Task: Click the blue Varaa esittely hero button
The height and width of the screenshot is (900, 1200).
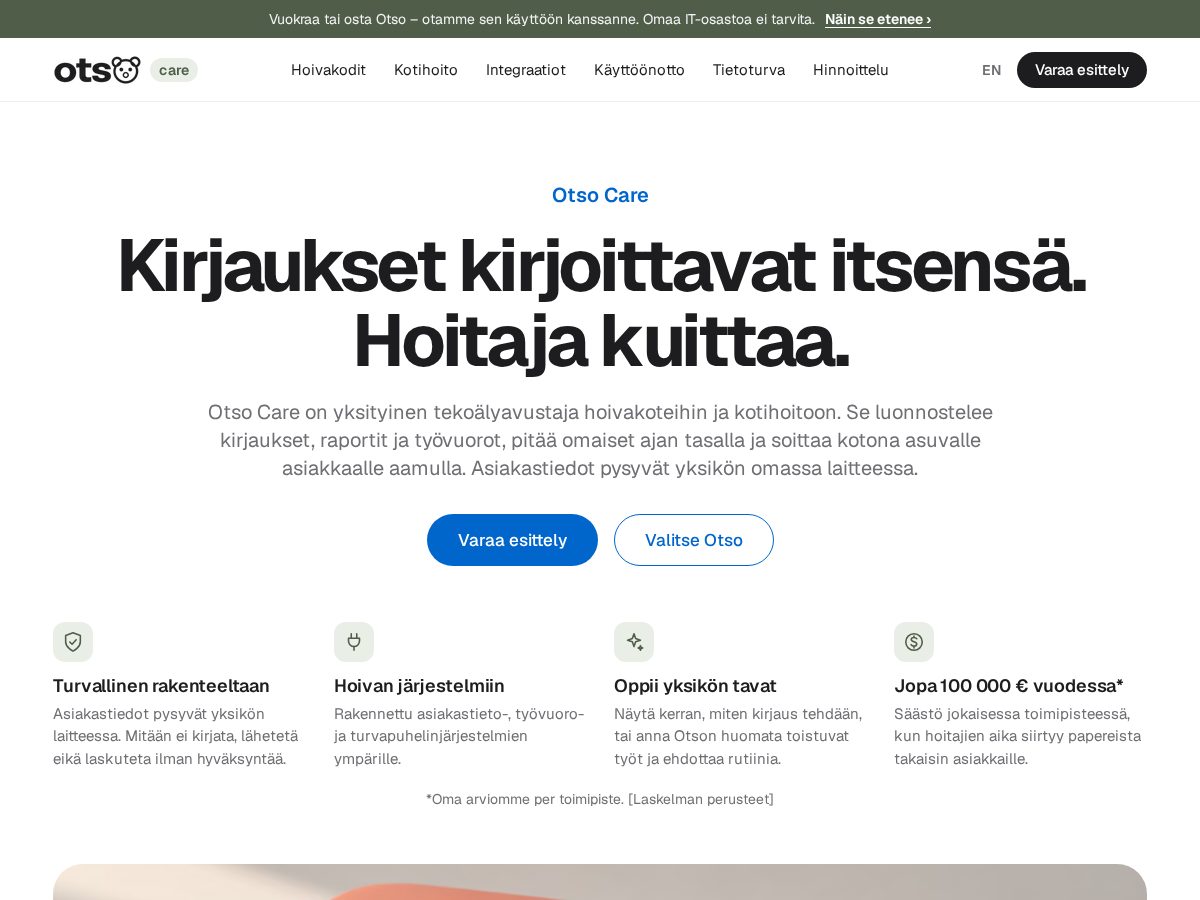Action: click(512, 540)
